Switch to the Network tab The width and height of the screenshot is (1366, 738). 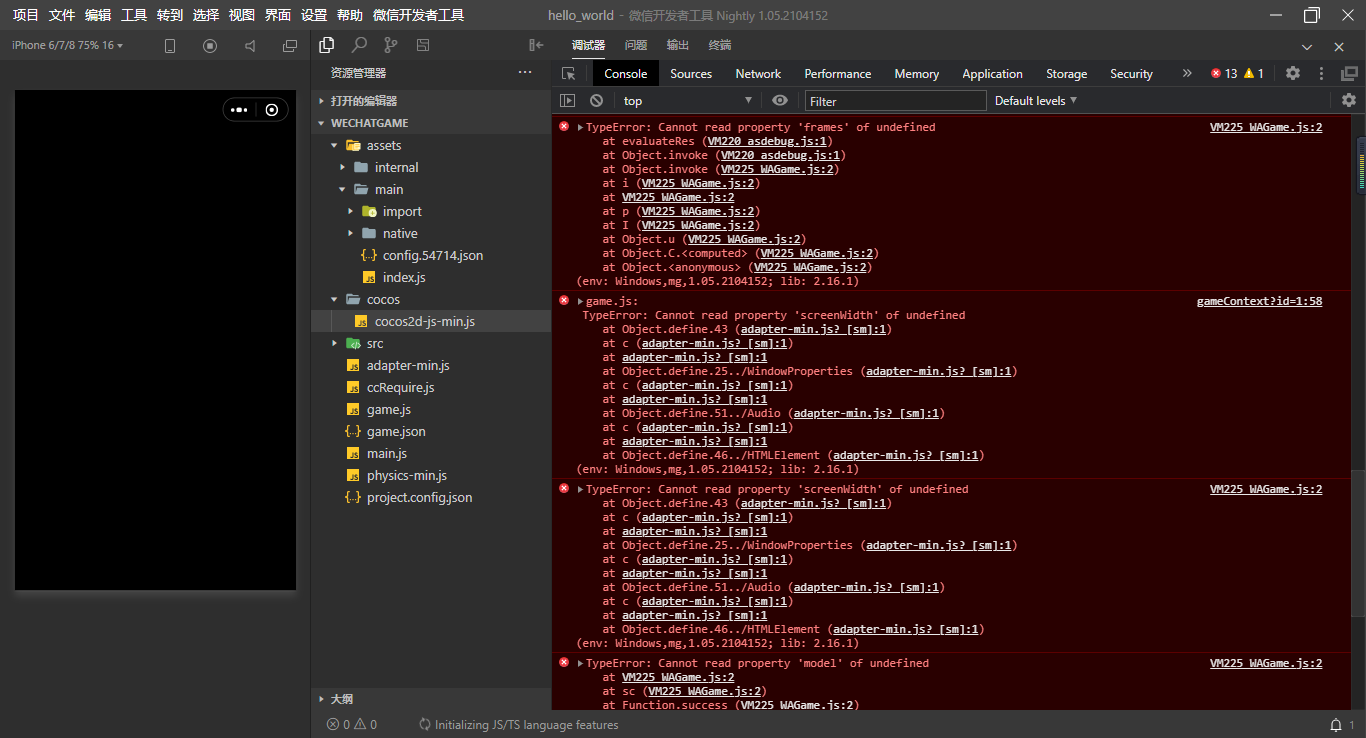(x=758, y=74)
